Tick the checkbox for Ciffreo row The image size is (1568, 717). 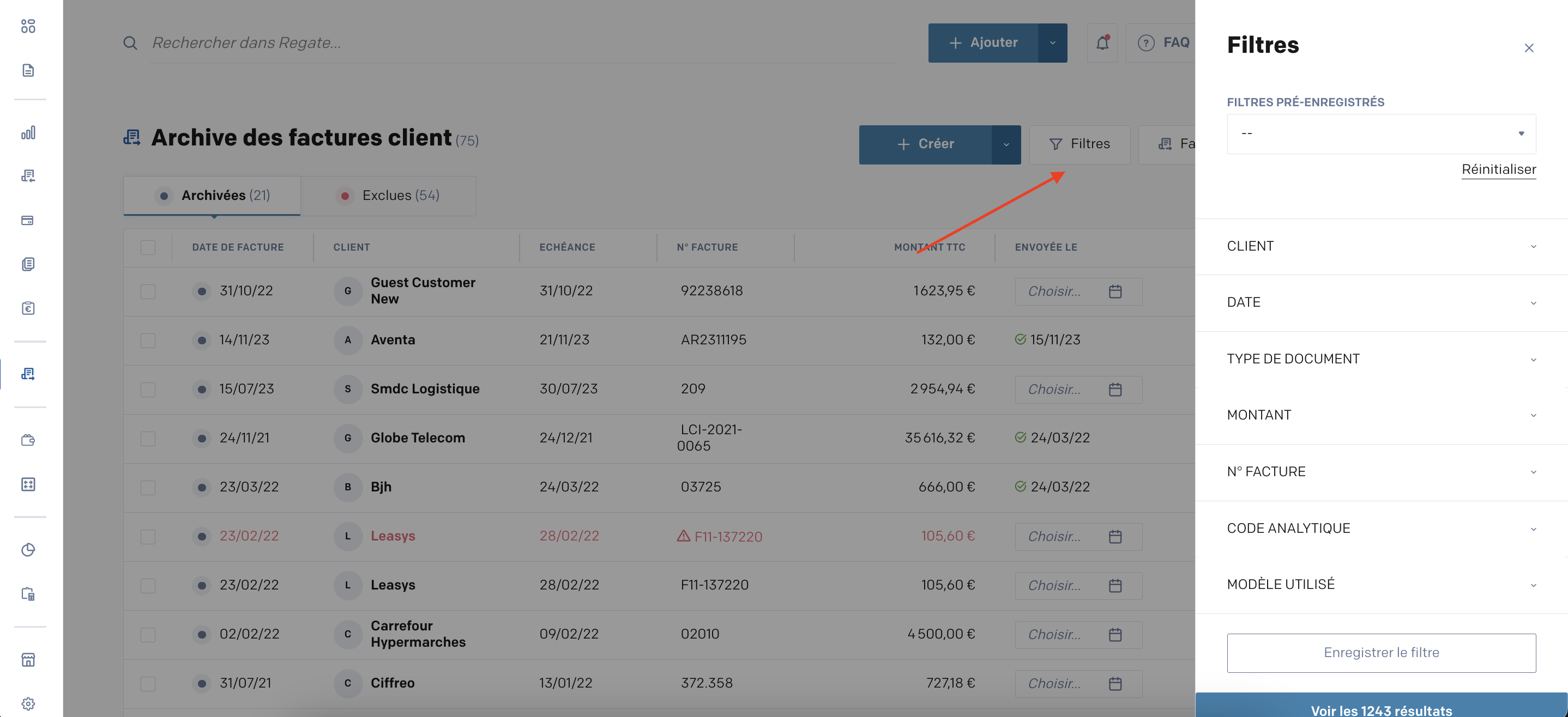pyautogui.click(x=148, y=684)
